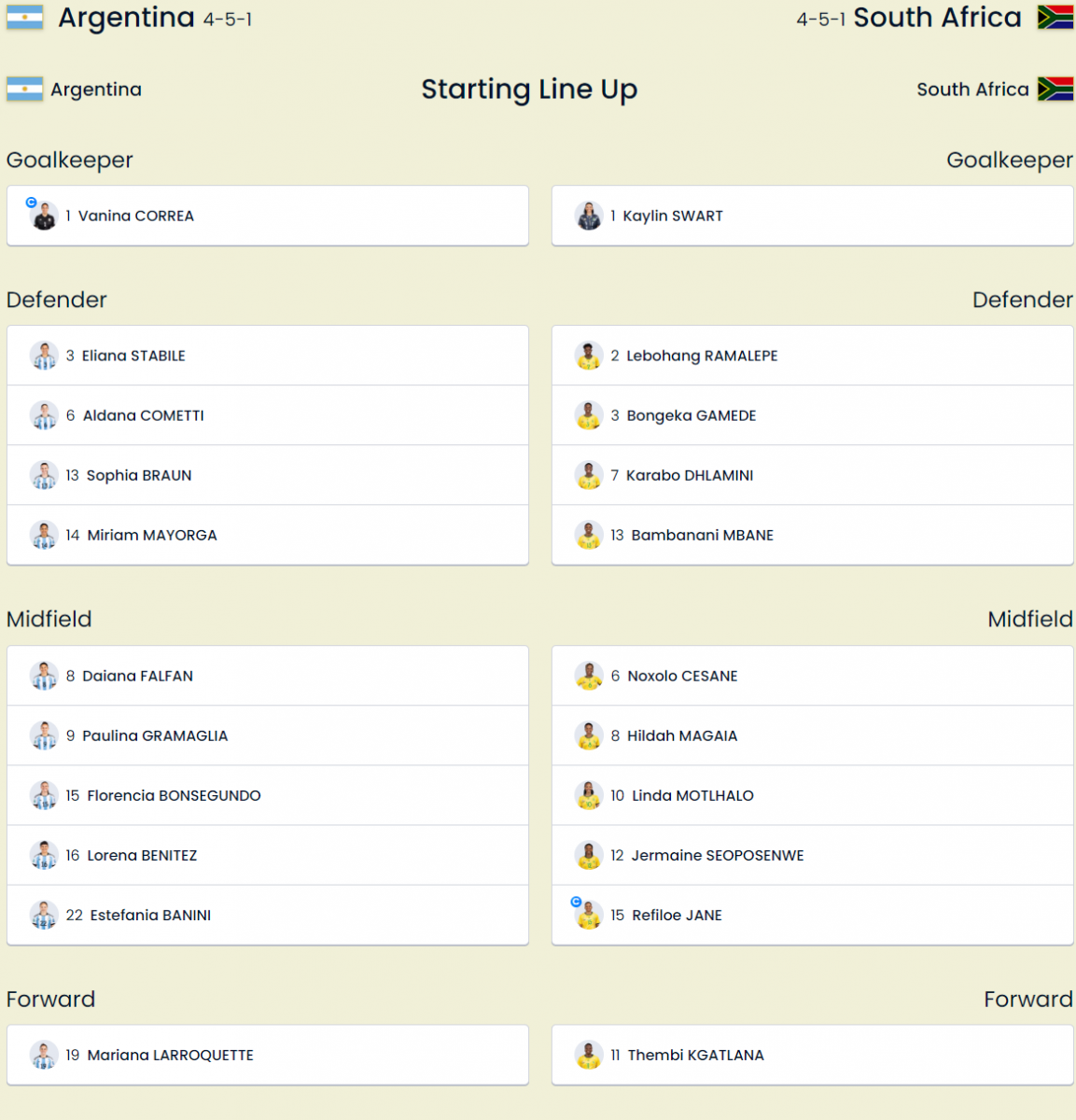Open Linda Motlhalo's player link

(x=692, y=796)
